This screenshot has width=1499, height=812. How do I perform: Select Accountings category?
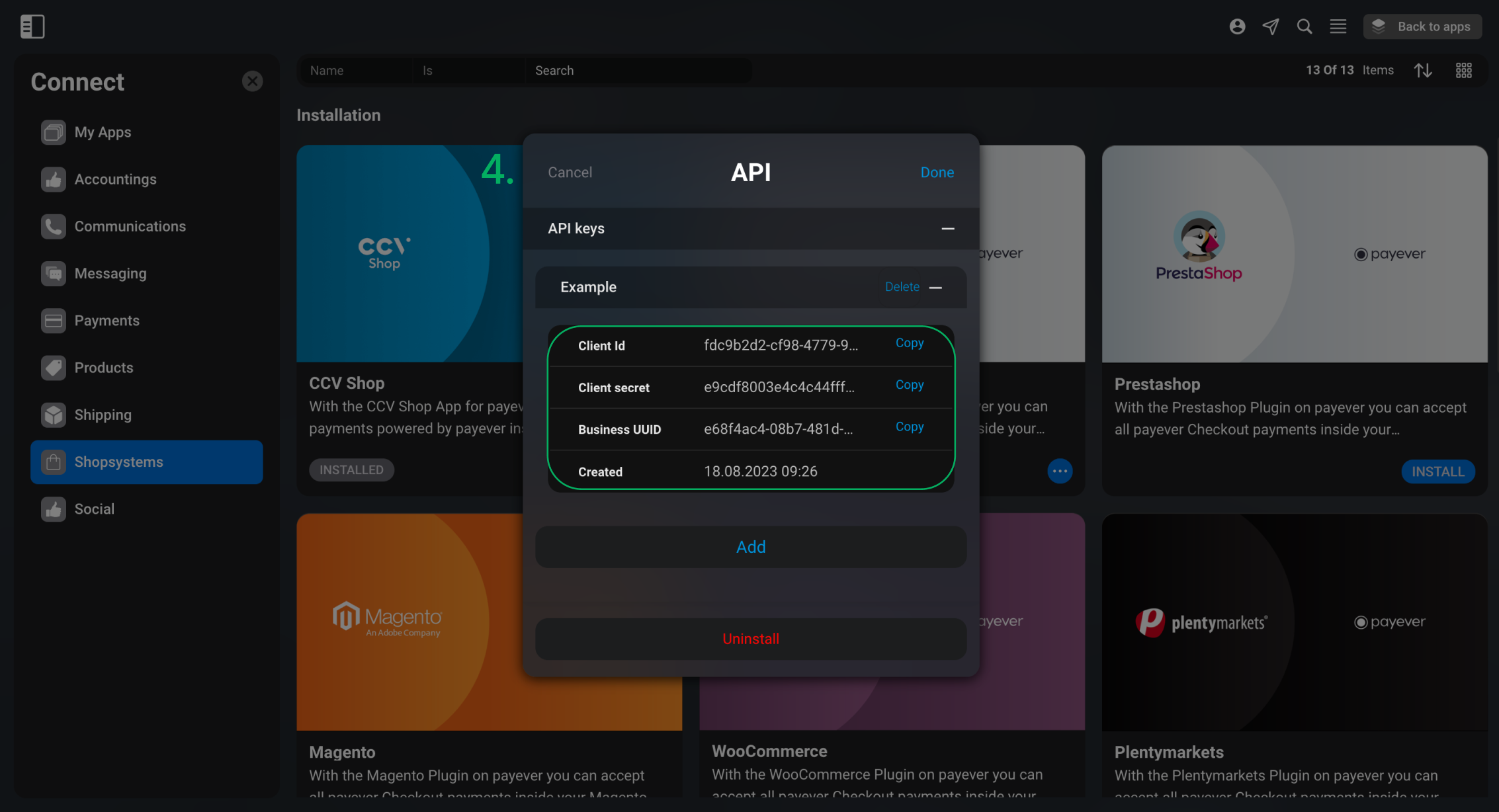coord(146,179)
